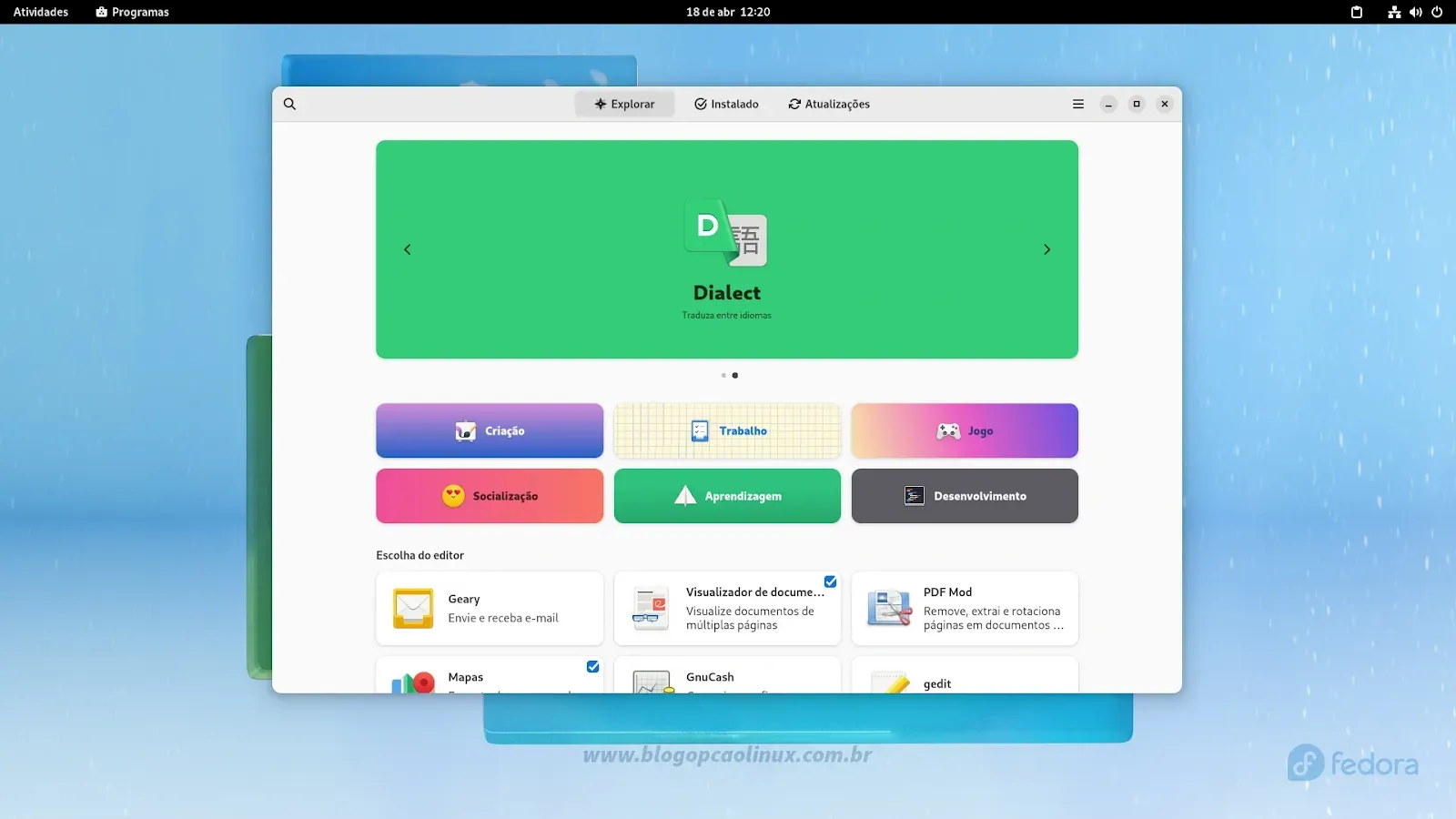Switch to the Instalado tab
Image resolution: width=1456 pixels, height=819 pixels.
tap(726, 104)
